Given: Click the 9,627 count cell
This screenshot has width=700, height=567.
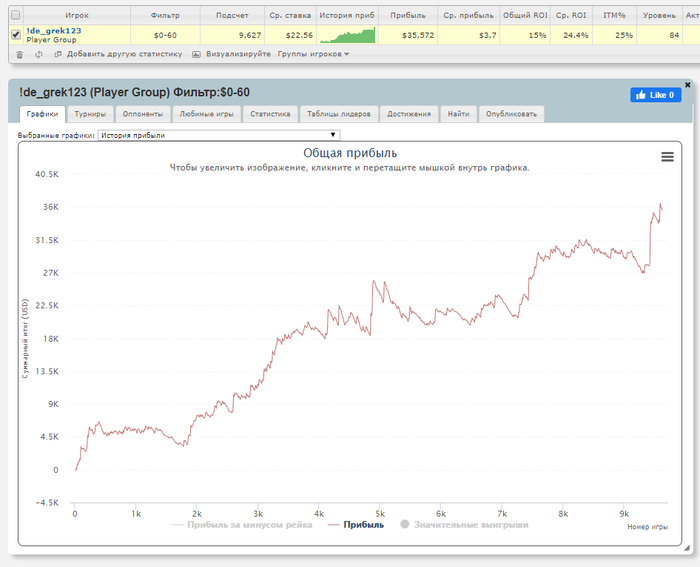Looking at the screenshot, I should click(x=232, y=35).
